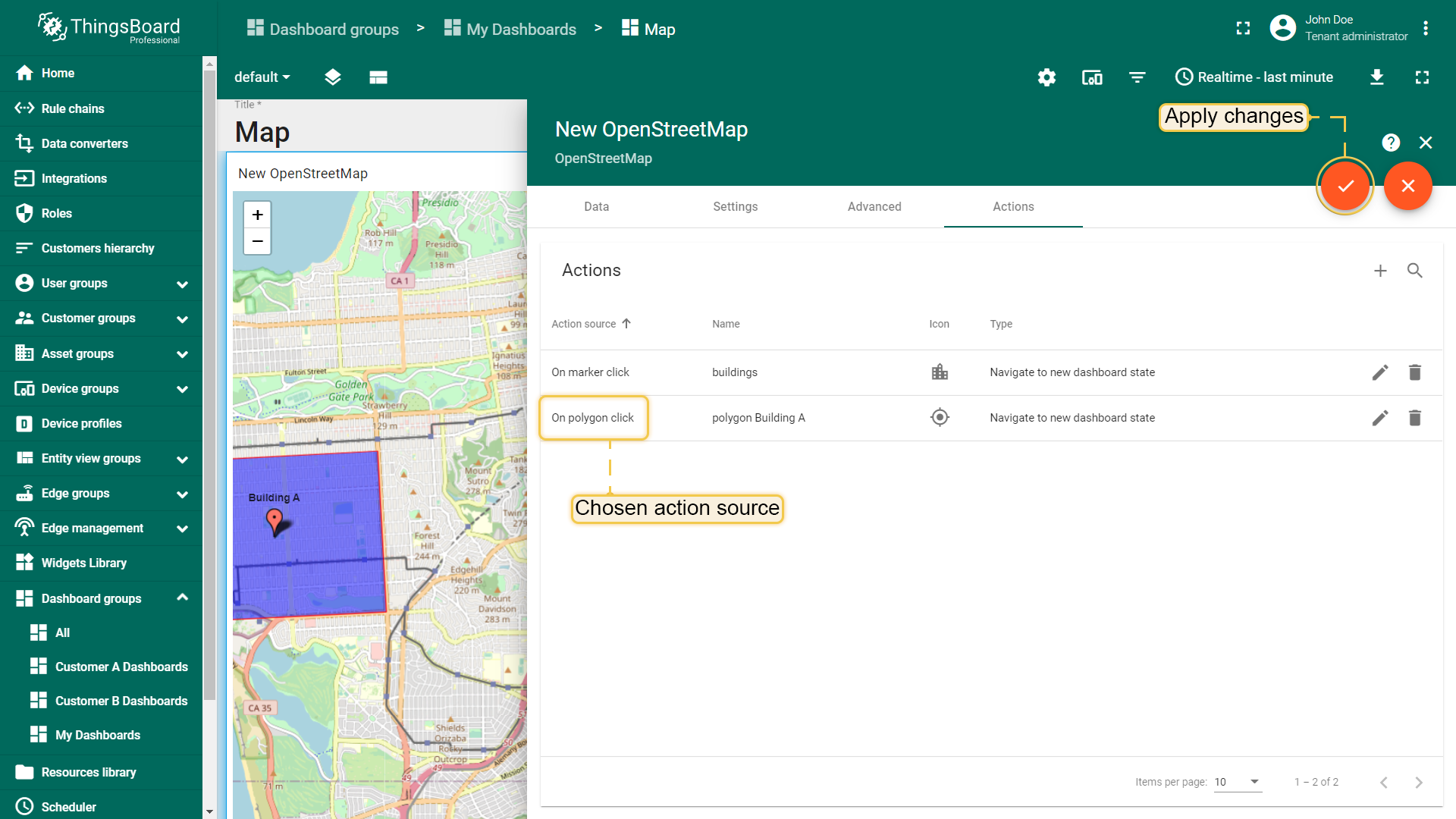This screenshot has height=819, width=1456.
Task: Open widget help question mark icon
Action: 1390,143
